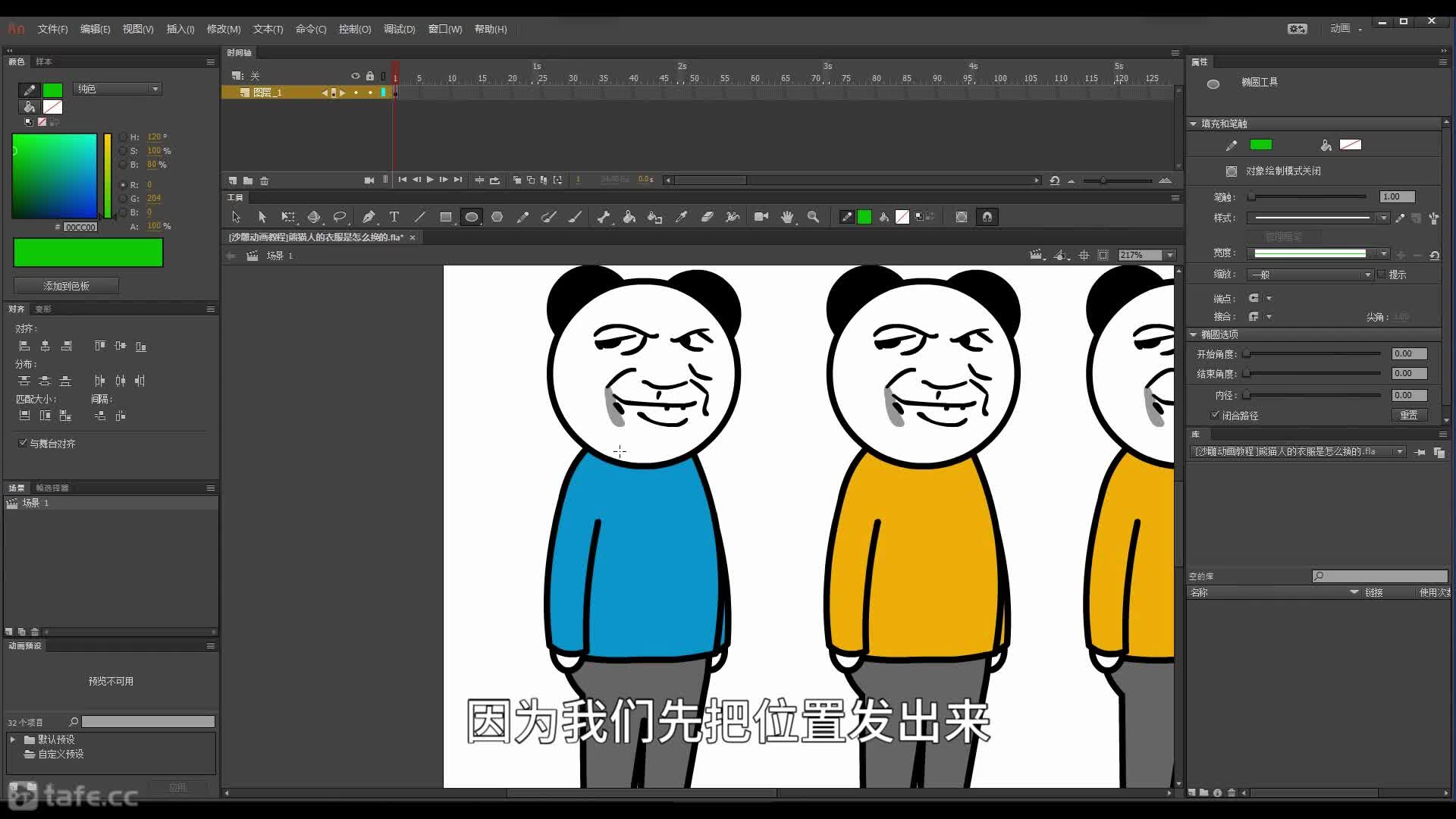Click the hex color input field
The width and height of the screenshot is (1456, 819).
pyautogui.click(x=80, y=227)
